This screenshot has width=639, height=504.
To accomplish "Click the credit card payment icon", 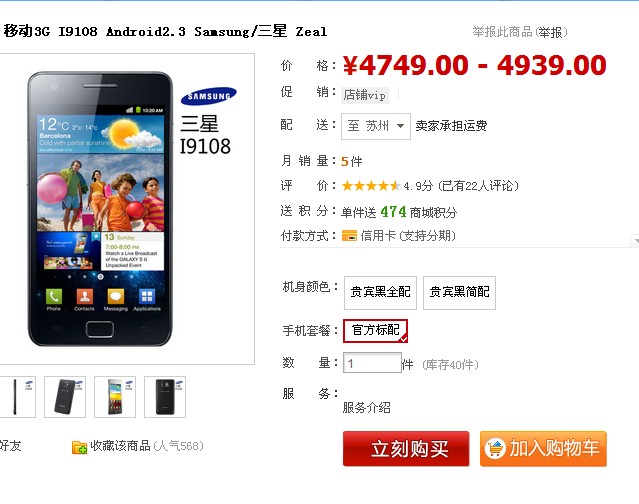I will pos(349,235).
